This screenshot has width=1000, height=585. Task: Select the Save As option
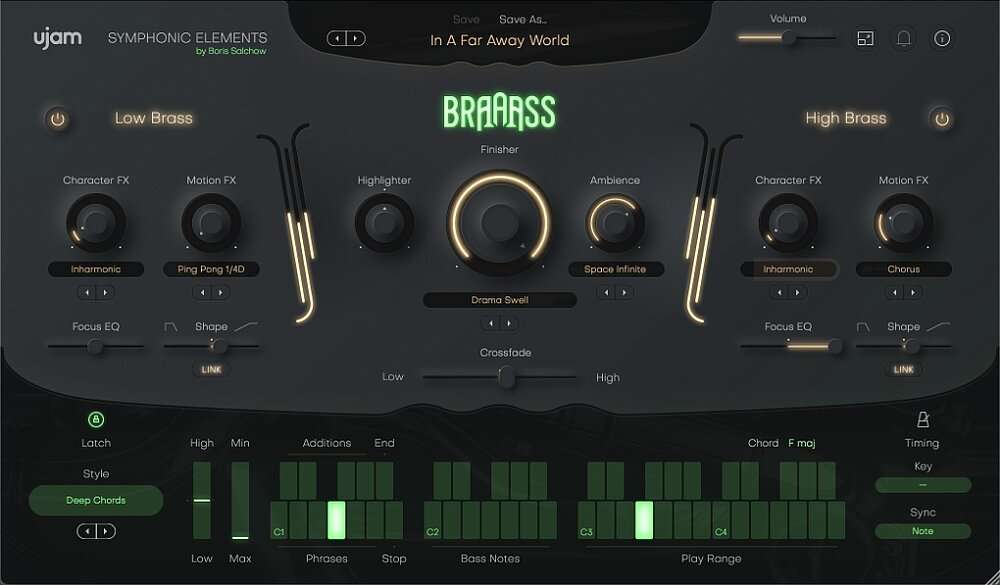tap(523, 19)
